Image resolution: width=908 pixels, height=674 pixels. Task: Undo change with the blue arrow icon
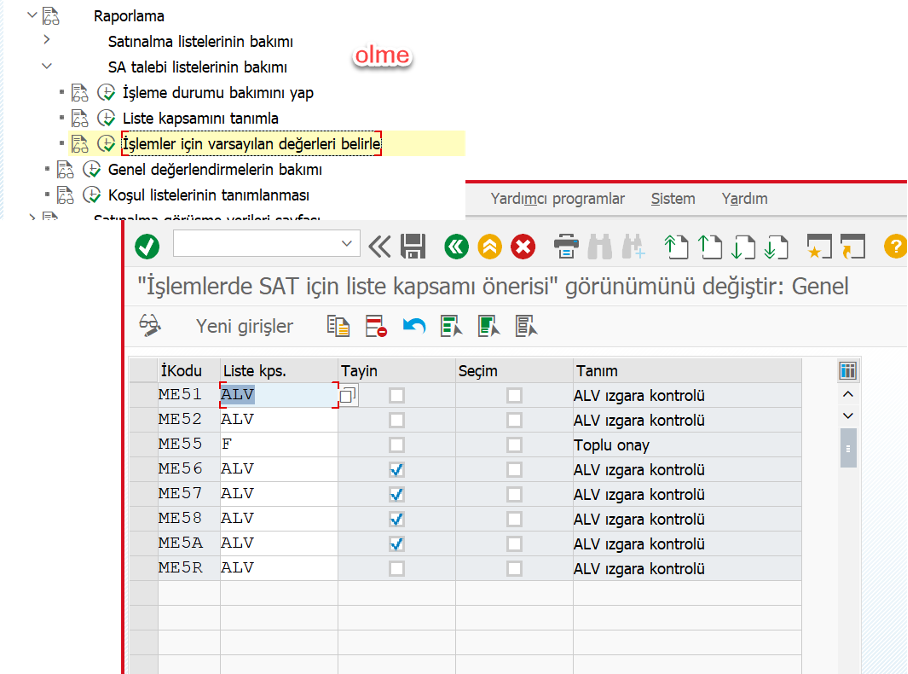click(413, 326)
